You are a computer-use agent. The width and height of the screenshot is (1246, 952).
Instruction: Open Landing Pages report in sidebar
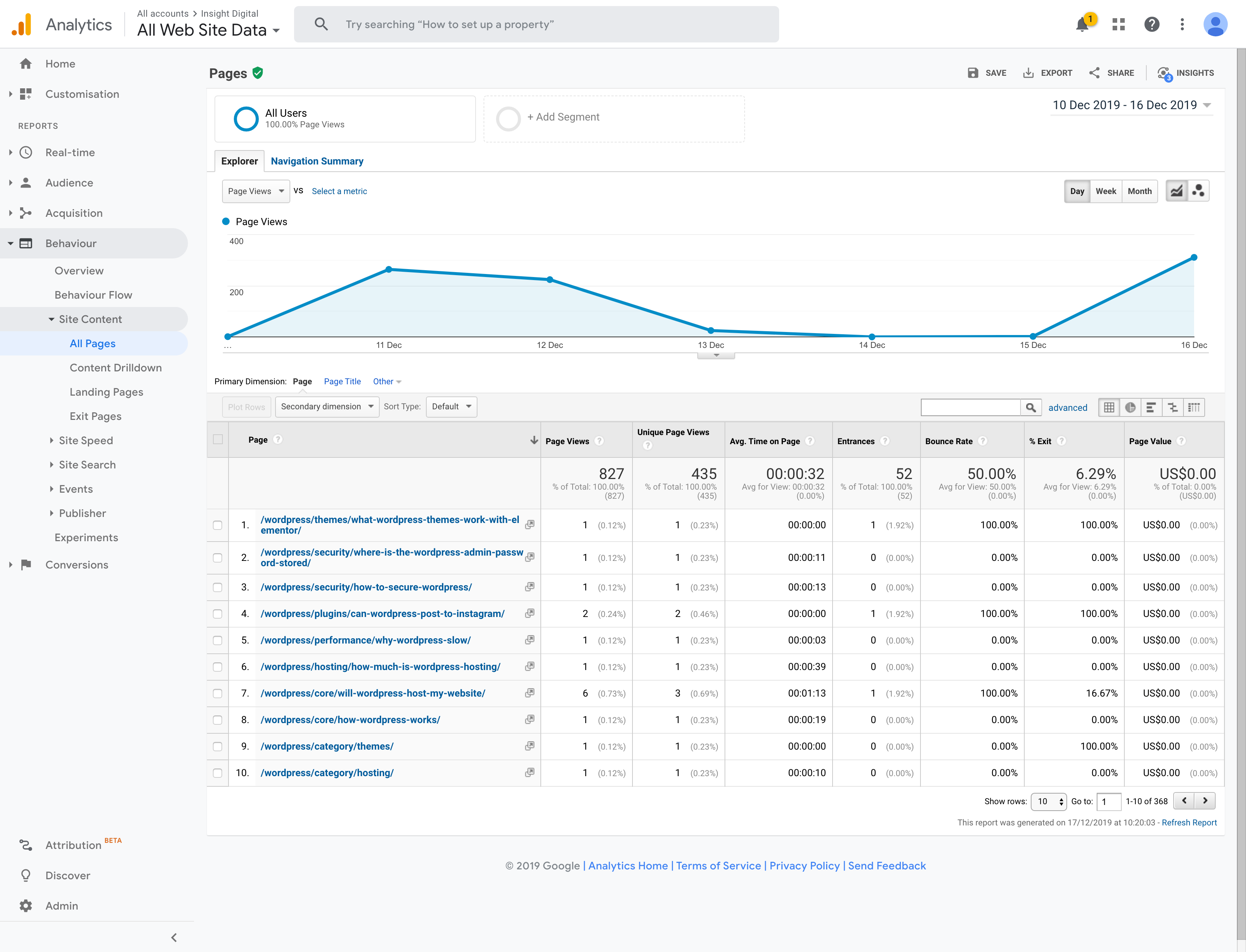[106, 392]
